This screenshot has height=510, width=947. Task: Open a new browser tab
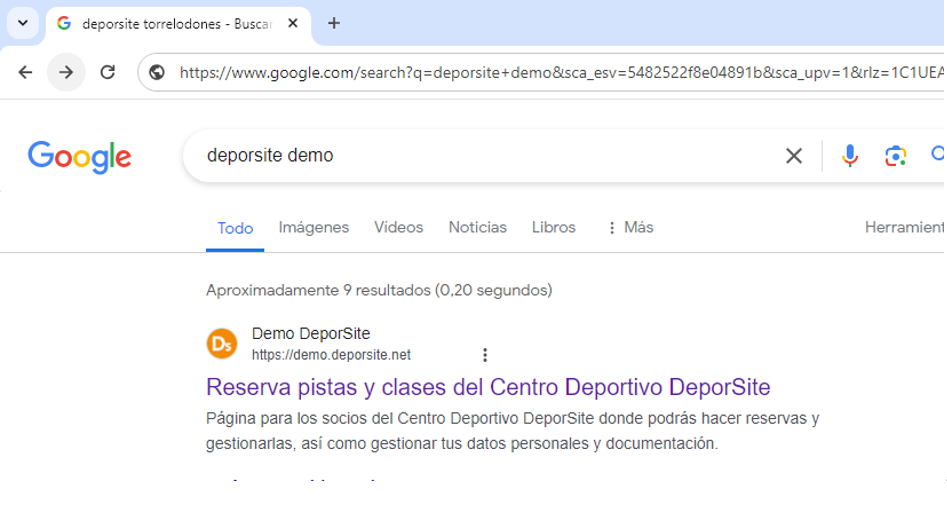pos(333,24)
